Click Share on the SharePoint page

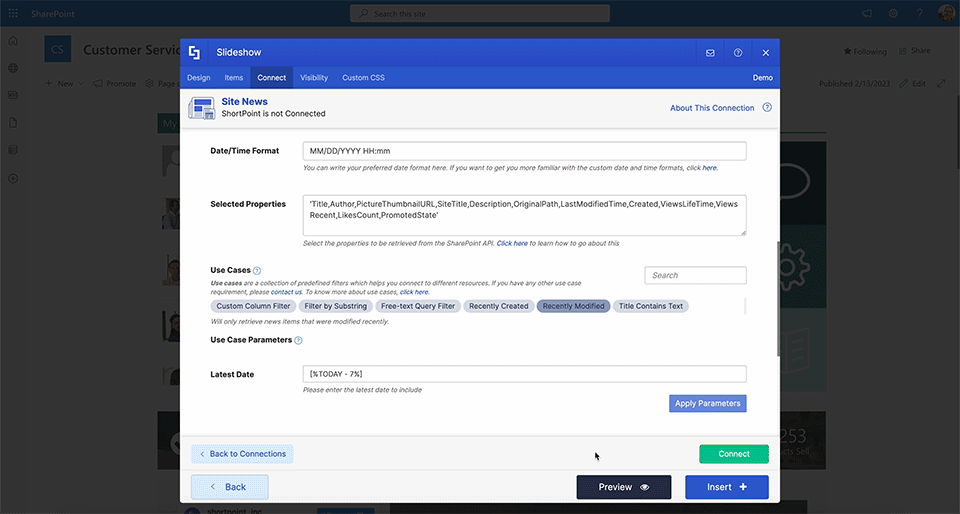[915, 51]
